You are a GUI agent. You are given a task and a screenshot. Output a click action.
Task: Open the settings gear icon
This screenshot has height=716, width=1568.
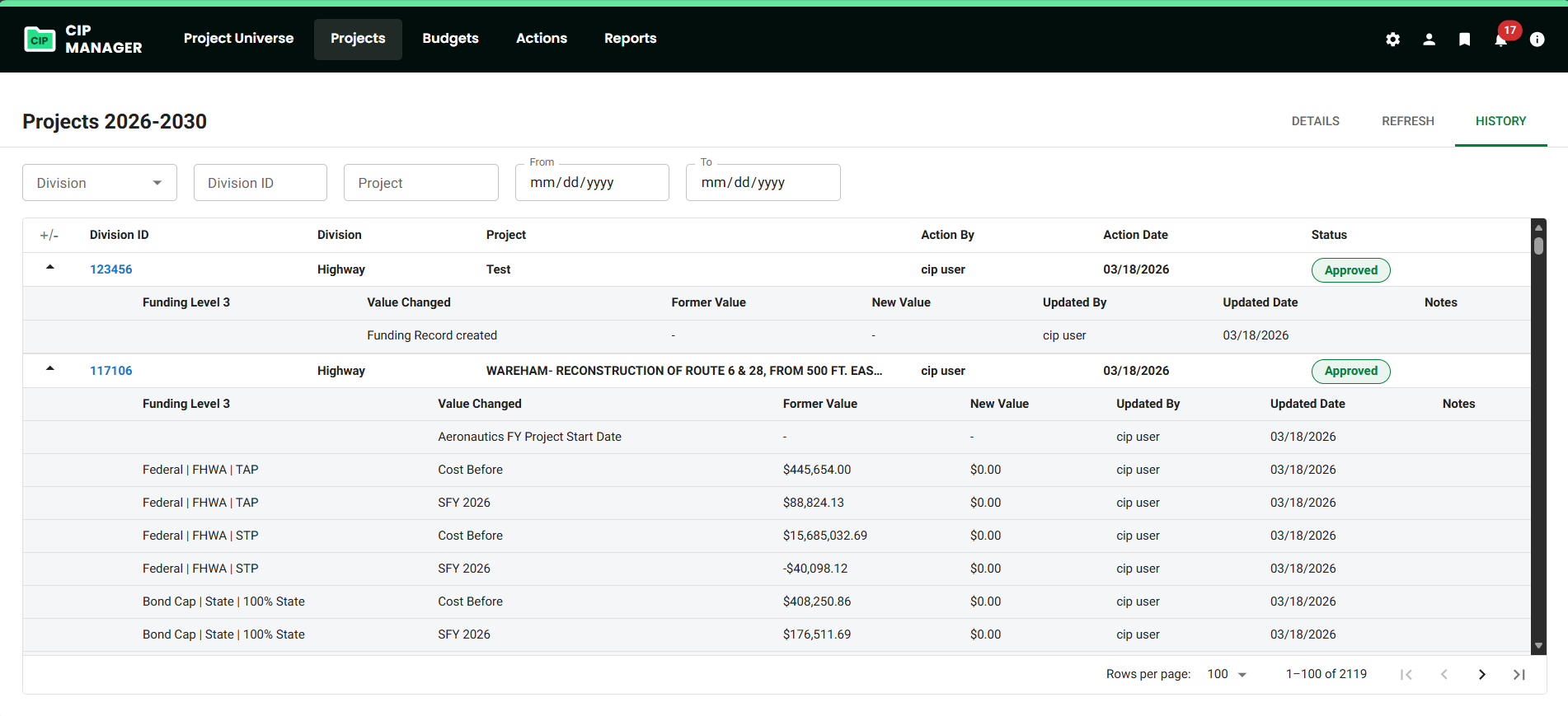(1392, 40)
